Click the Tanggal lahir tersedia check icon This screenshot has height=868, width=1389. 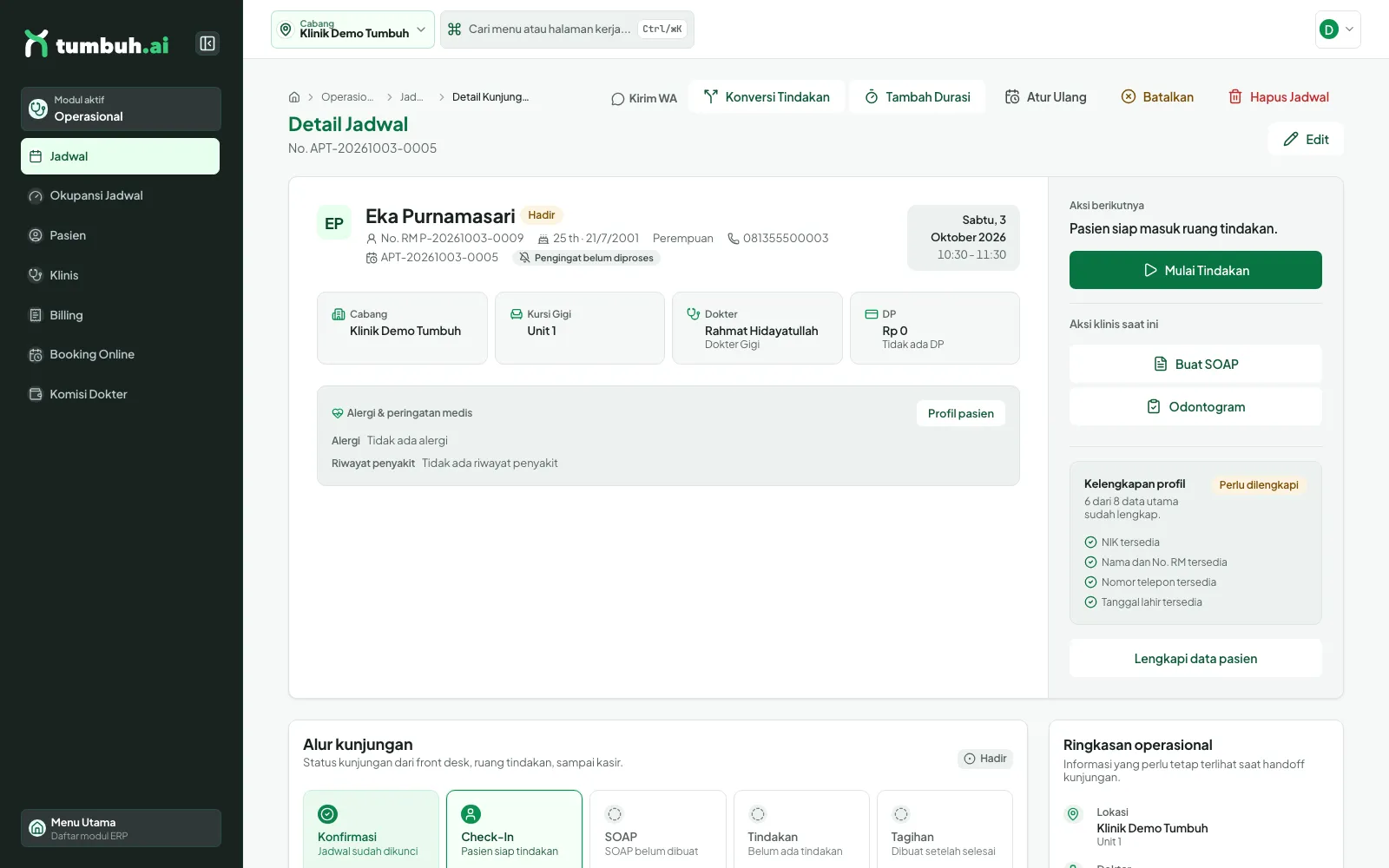tap(1090, 602)
